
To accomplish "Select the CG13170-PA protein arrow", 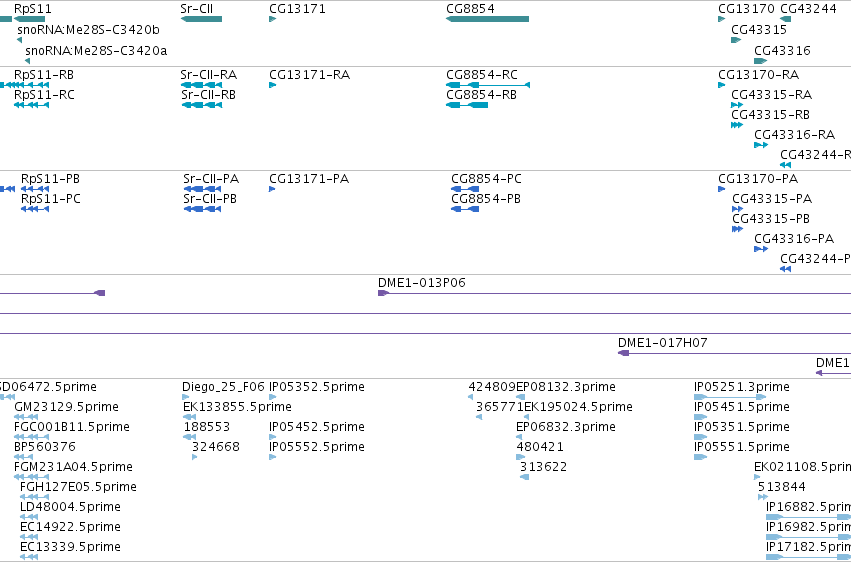I will (x=721, y=189).
